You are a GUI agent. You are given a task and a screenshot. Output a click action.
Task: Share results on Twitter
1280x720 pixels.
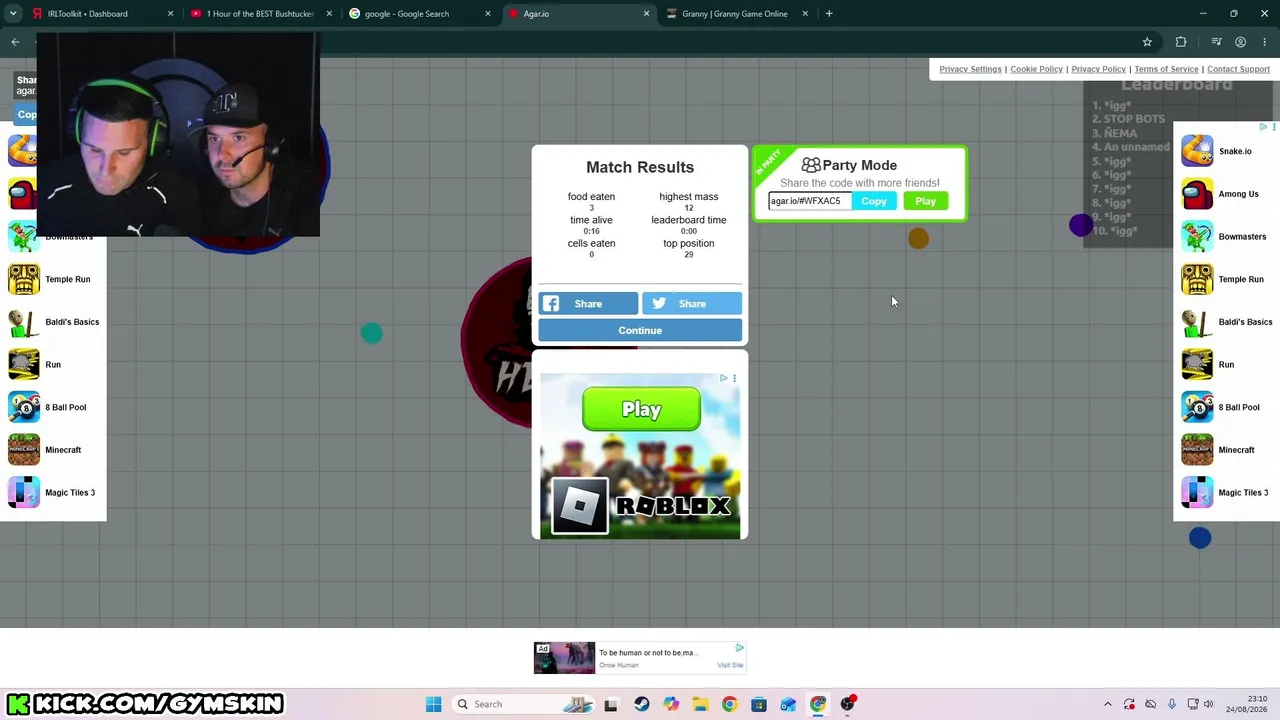coord(692,304)
